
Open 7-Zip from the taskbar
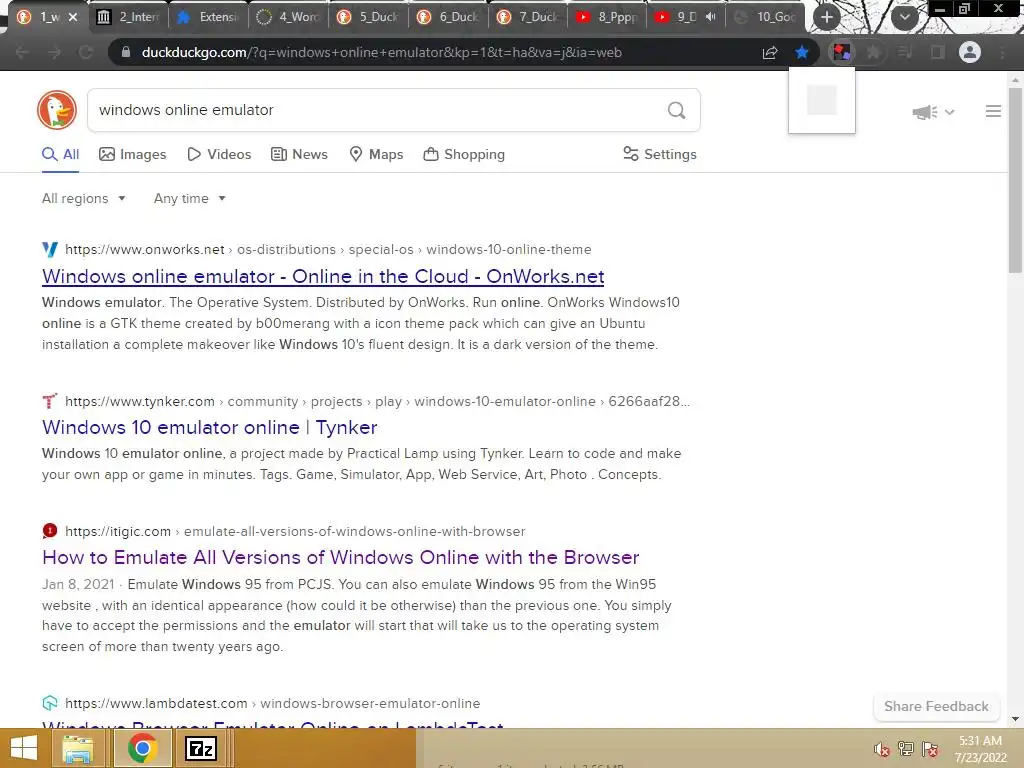200,748
